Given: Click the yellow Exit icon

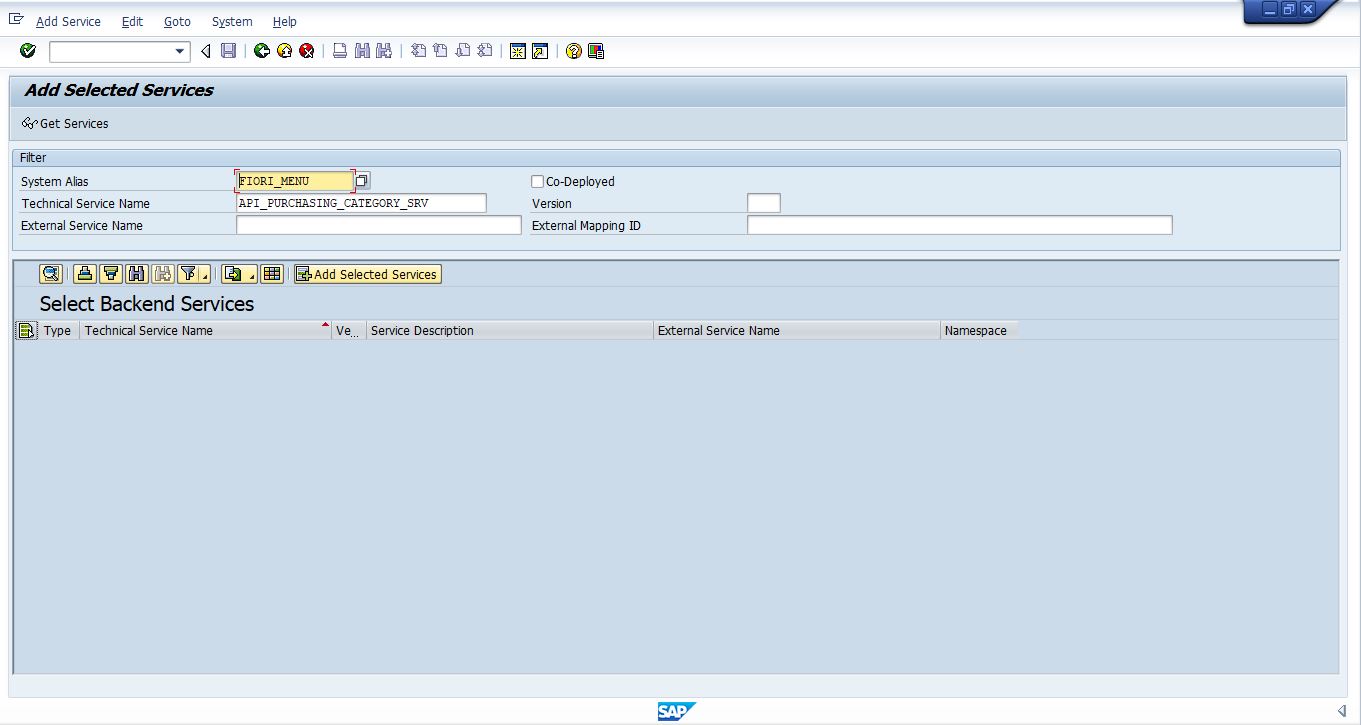Looking at the screenshot, I should pyautogui.click(x=284, y=51).
